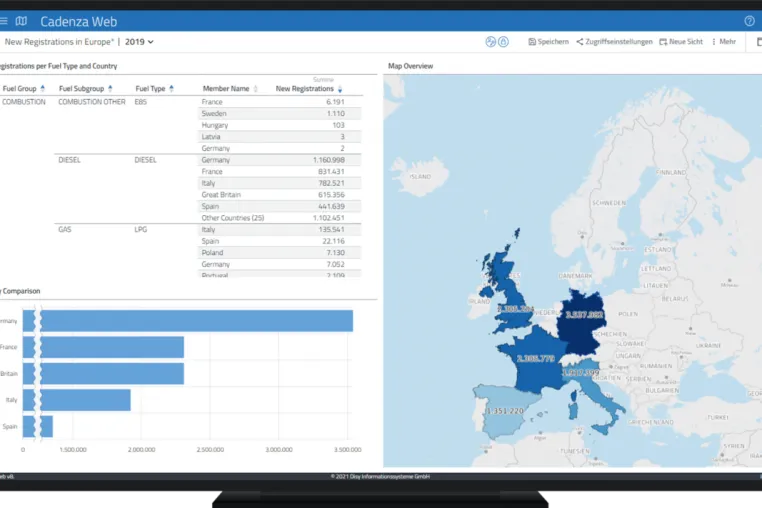Click the France bar in comparison chart
The height and width of the screenshot is (508, 762).
[x=104, y=347]
